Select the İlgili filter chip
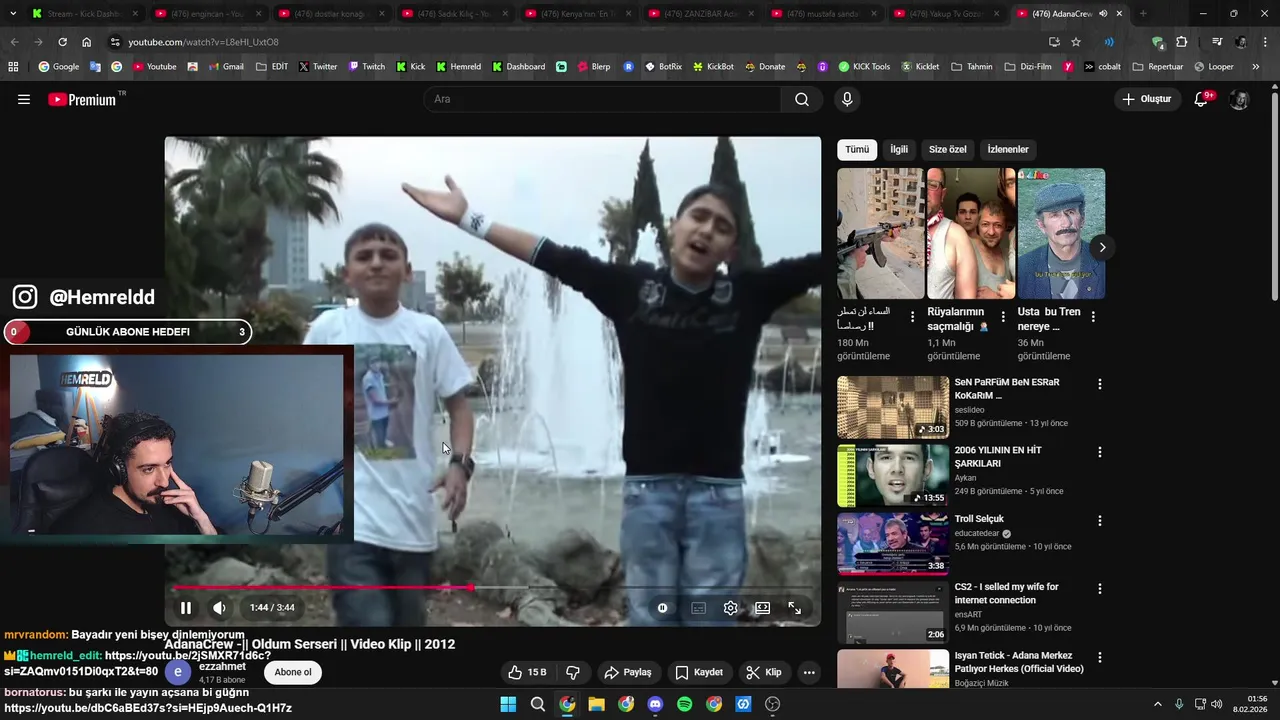This screenshot has height=720, width=1280. pos(899,149)
